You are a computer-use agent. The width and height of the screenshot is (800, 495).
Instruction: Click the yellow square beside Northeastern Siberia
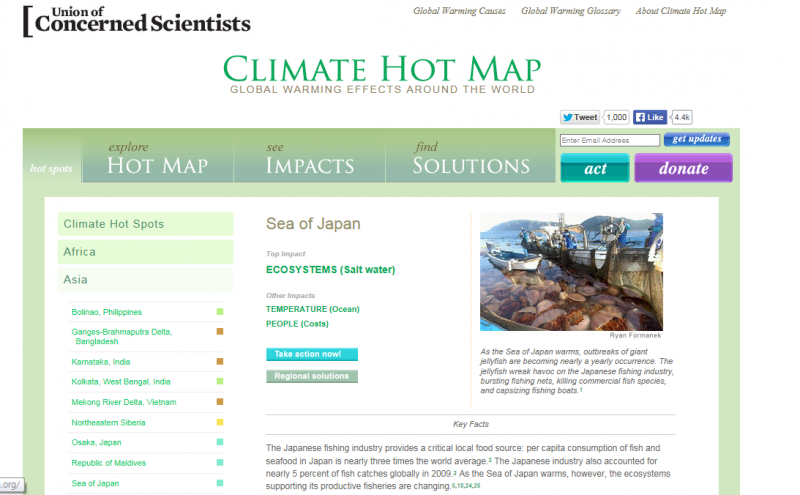[x=220, y=422]
